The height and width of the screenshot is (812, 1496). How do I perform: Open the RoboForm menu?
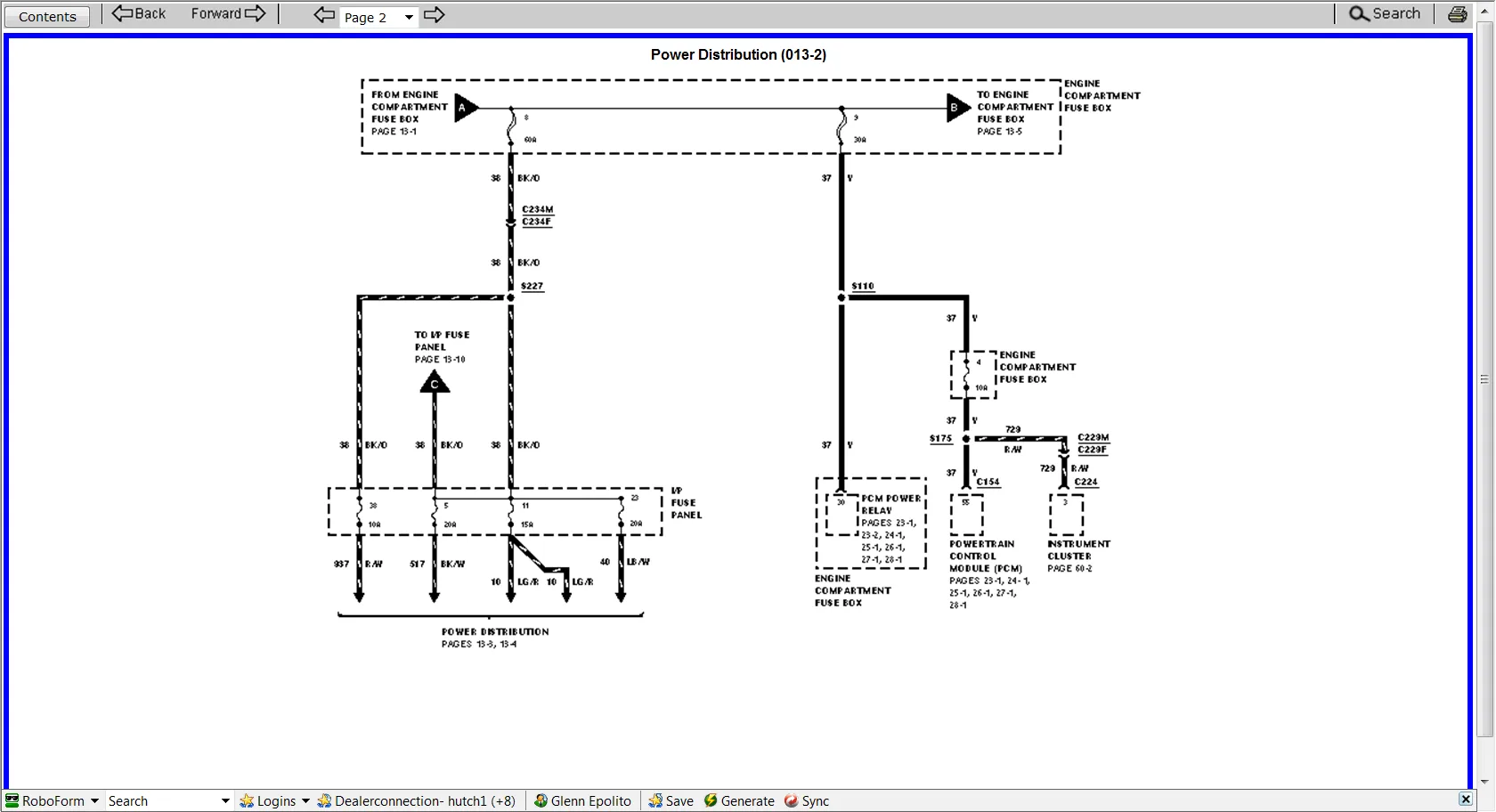(53, 801)
